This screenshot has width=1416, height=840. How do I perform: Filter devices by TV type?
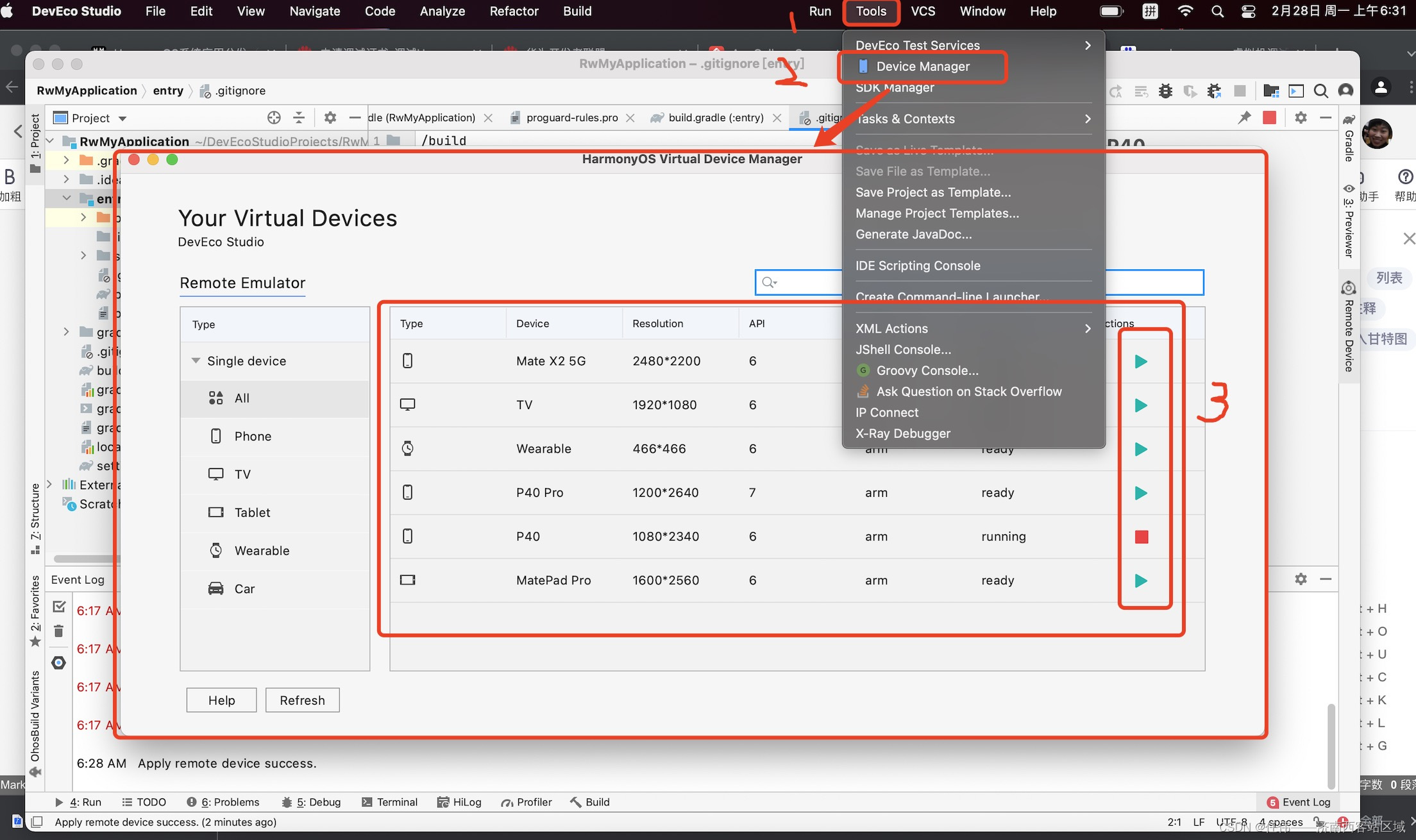tap(275, 475)
